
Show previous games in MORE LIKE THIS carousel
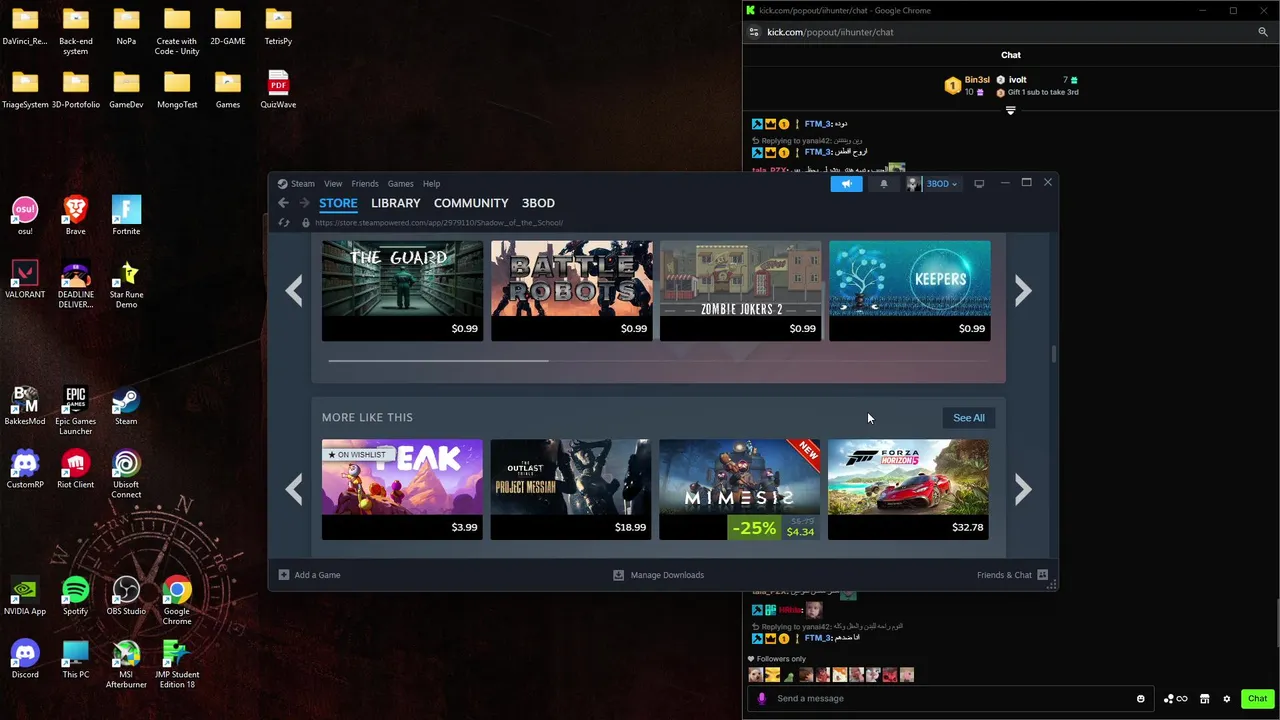point(294,489)
